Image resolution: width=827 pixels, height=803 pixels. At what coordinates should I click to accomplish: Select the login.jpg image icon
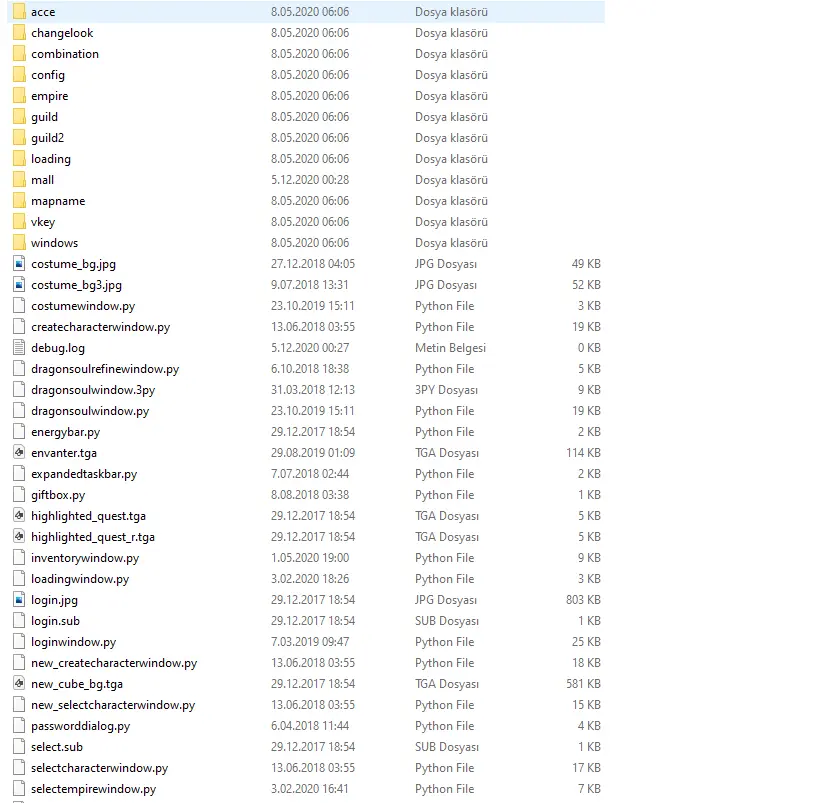point(19,600)
